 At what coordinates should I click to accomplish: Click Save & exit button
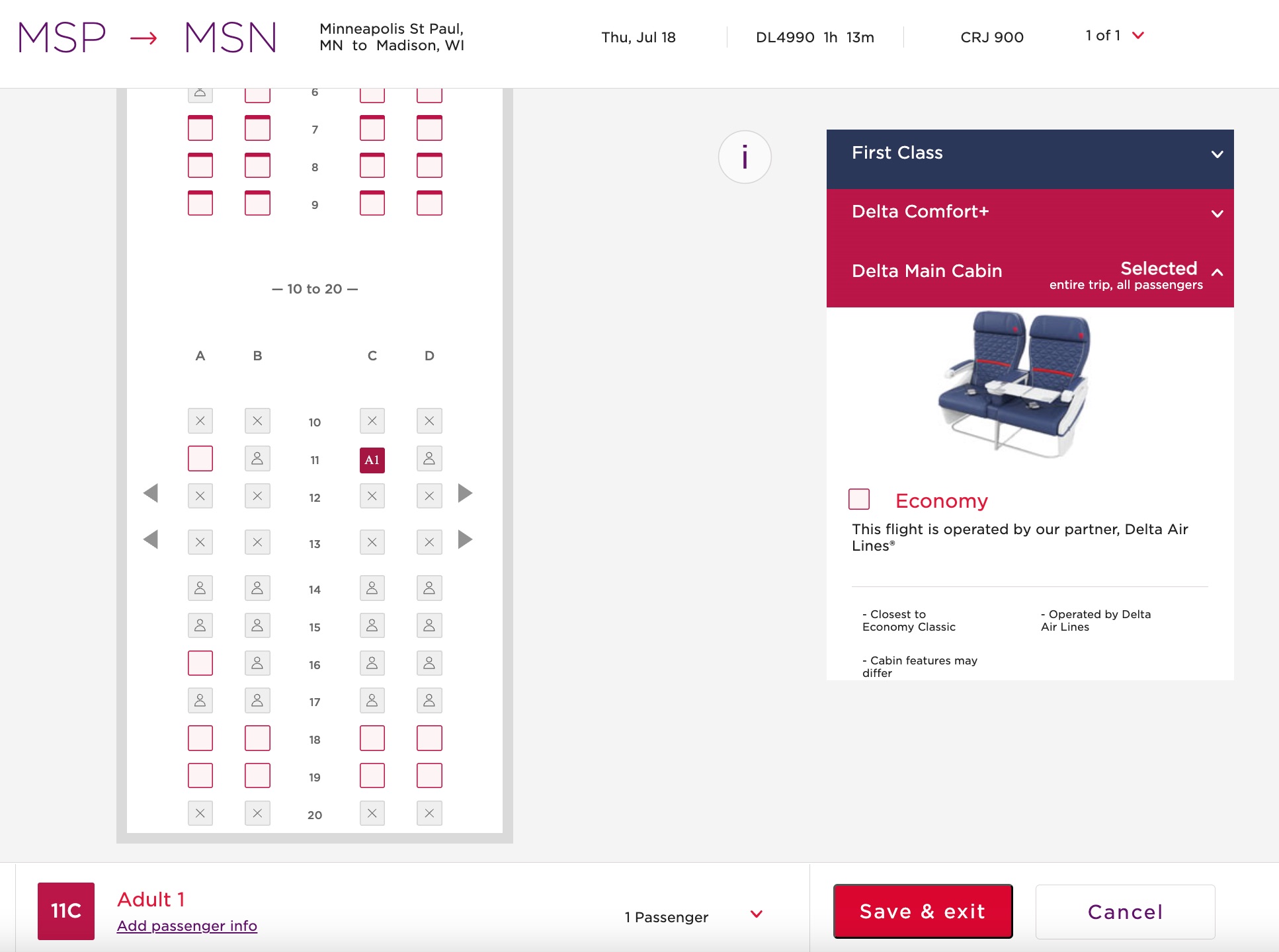pyautogui.click(x=921, y=912)
